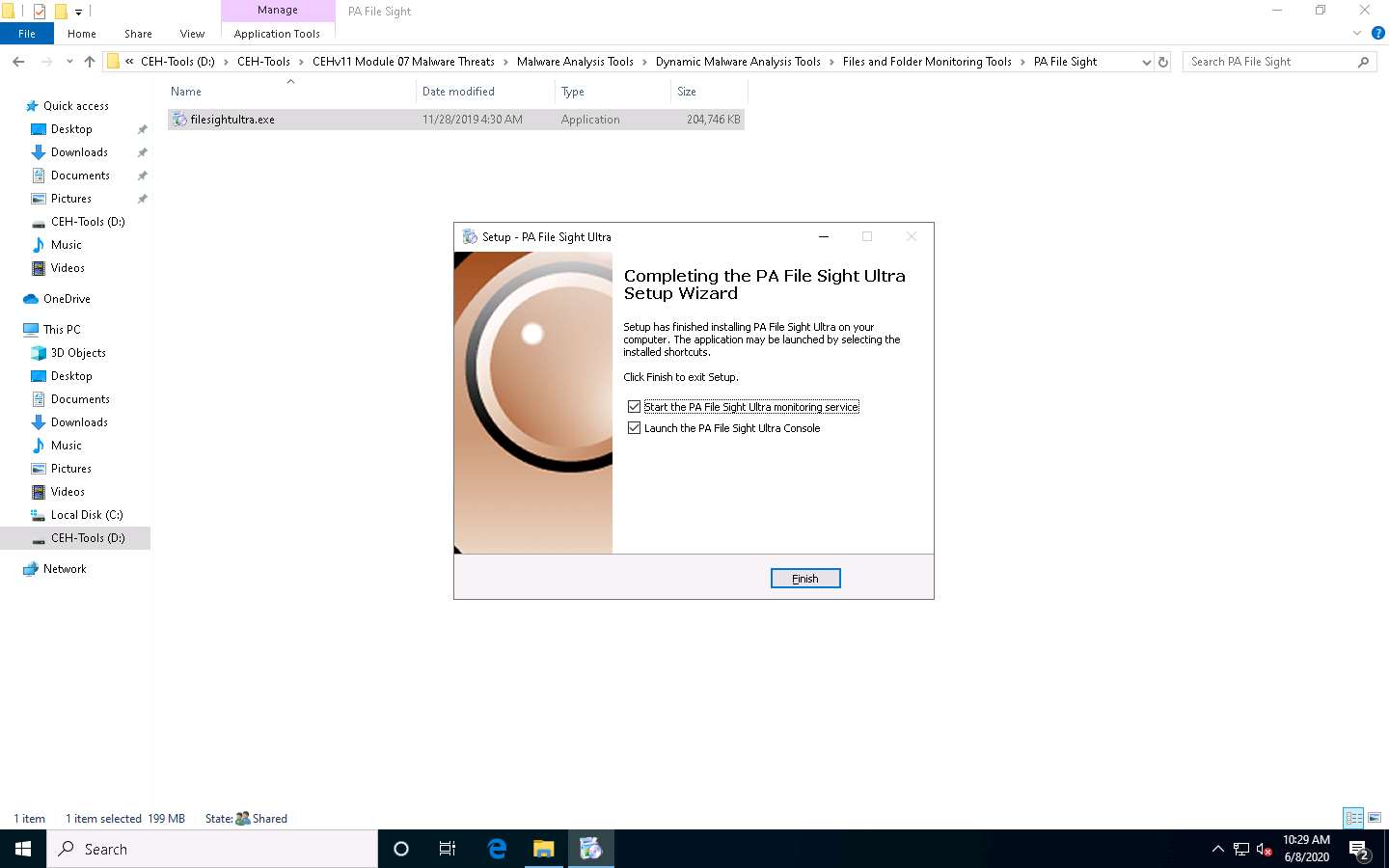The height and width of the screenshot is (868, 1389).
Task: Open the Application Tools tab
Action: click(x=277, y=34)
